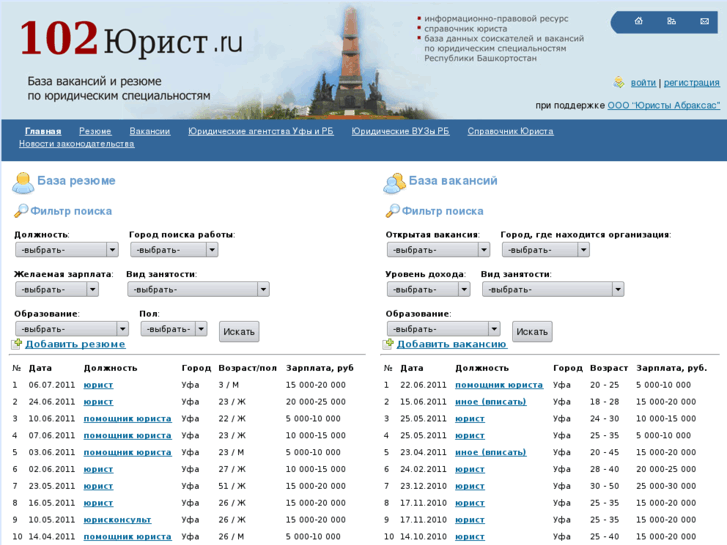Click age range 28 - 40 in vacancies

605,469
